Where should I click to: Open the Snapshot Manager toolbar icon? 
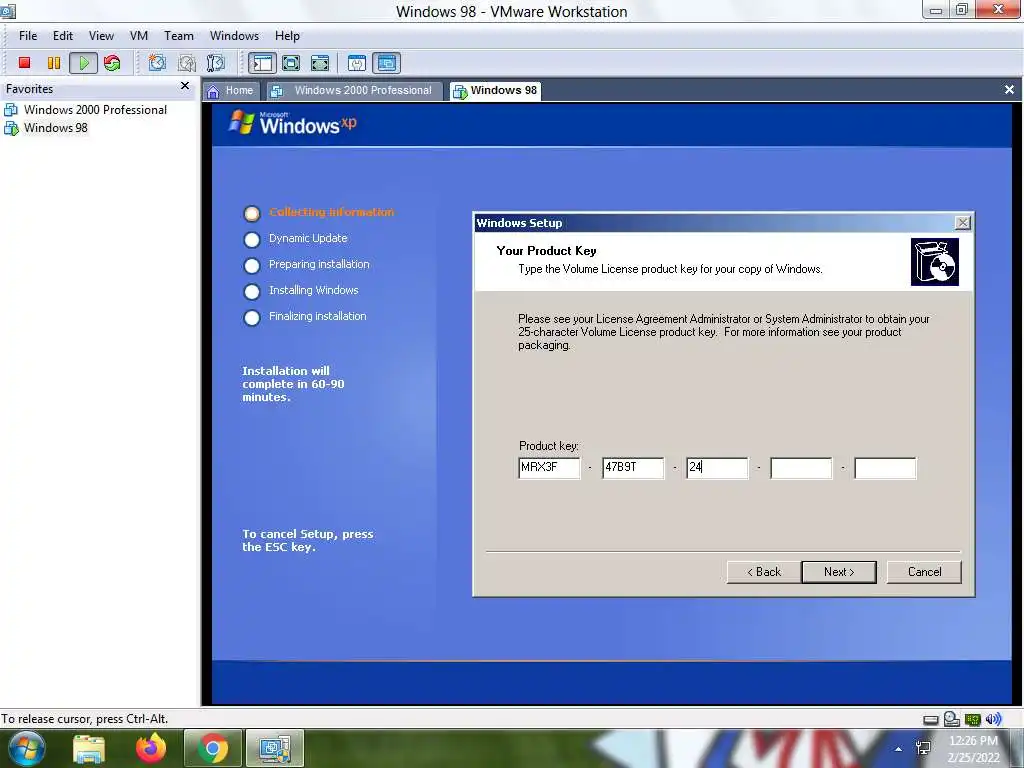[216, 63]
